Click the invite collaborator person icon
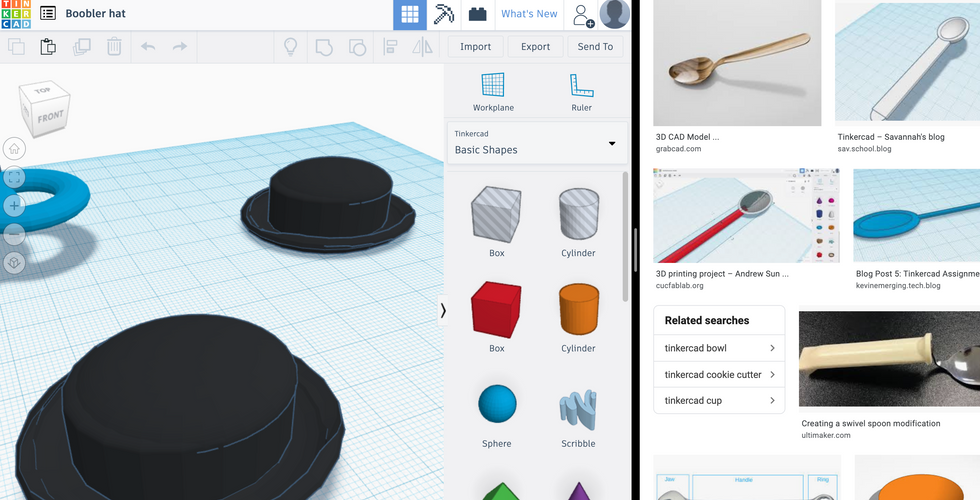 (582, 14)
